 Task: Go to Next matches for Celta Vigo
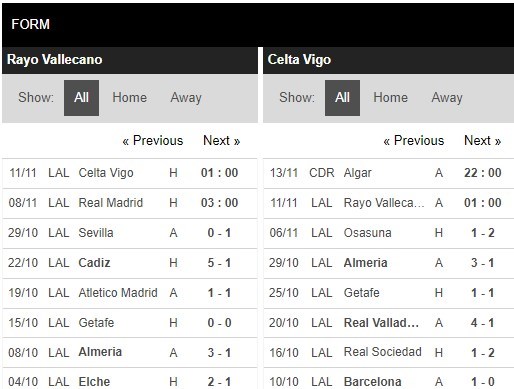[x=483, y=141]
